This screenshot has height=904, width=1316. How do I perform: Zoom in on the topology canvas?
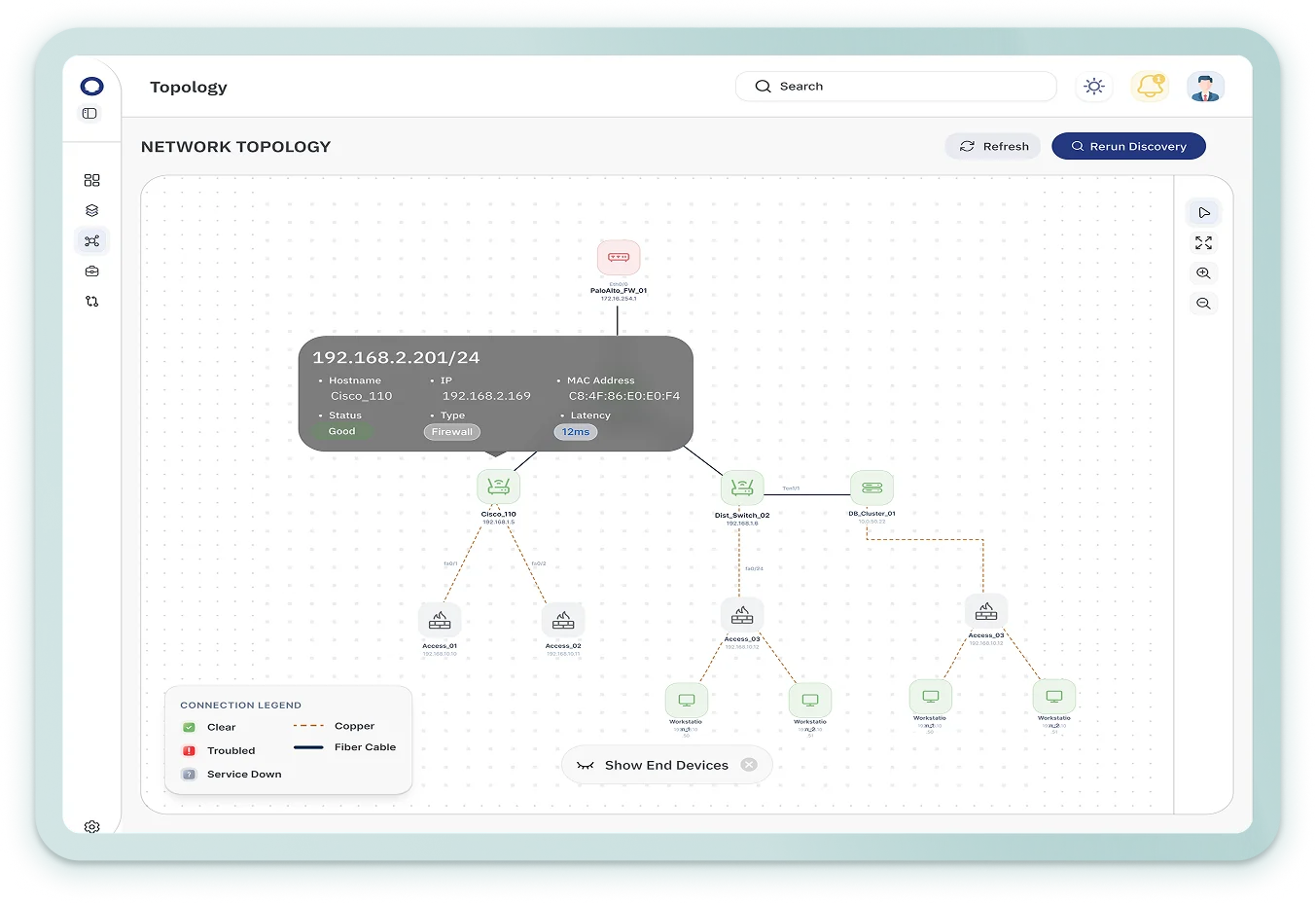pyautogui.click(x=1204, y=273)
